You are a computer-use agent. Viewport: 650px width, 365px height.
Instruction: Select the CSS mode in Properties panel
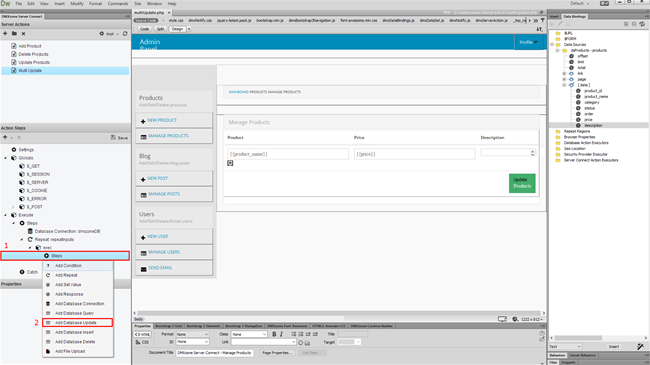(x=143, y=342)
